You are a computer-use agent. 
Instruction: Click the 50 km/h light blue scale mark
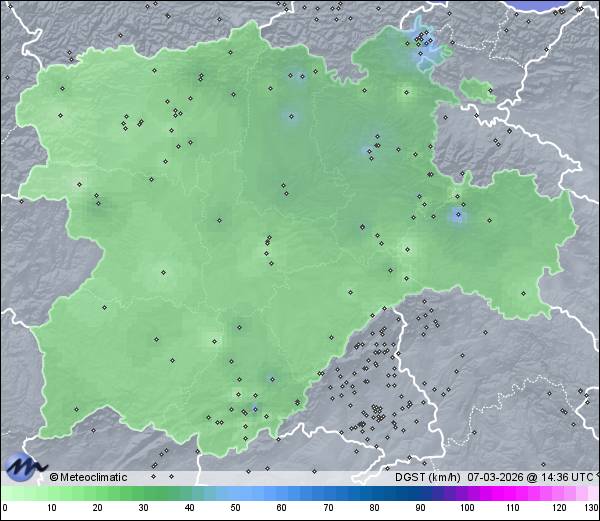[235, 508]
